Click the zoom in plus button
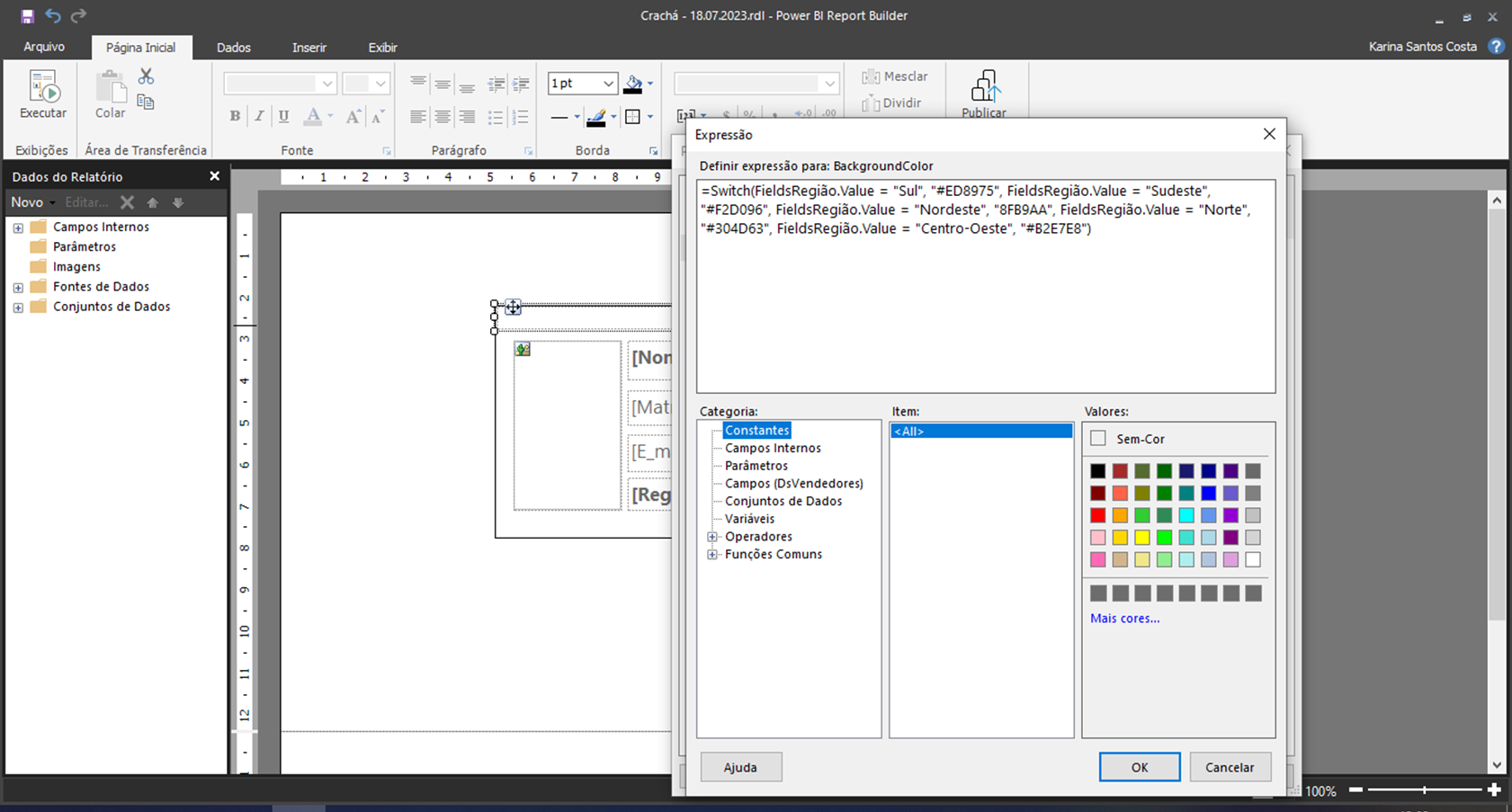This screenshot has width=1512, height=812. pos(1494,790)
